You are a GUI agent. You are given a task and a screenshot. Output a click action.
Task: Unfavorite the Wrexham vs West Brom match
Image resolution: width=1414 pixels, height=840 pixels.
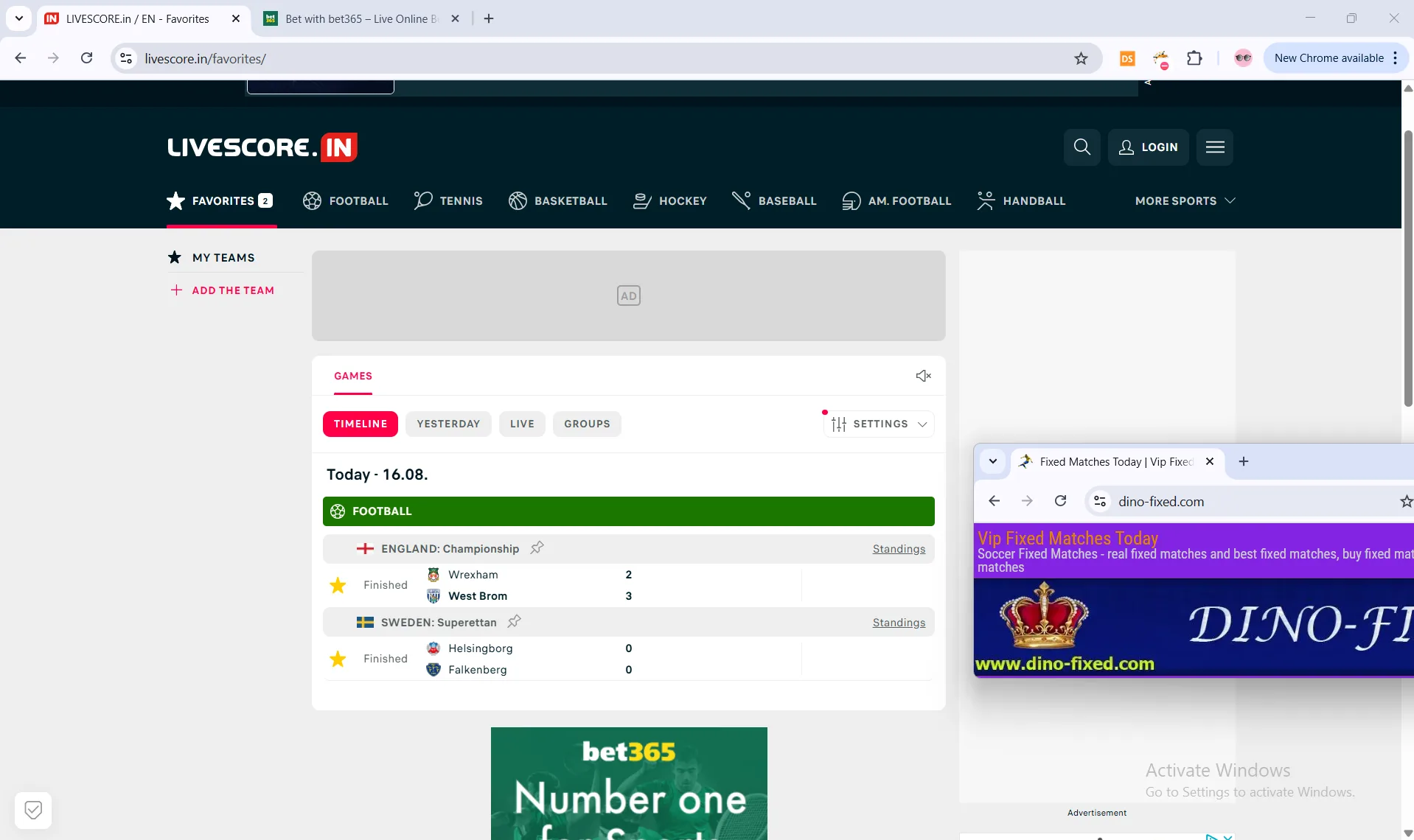[x=338, y=584]
